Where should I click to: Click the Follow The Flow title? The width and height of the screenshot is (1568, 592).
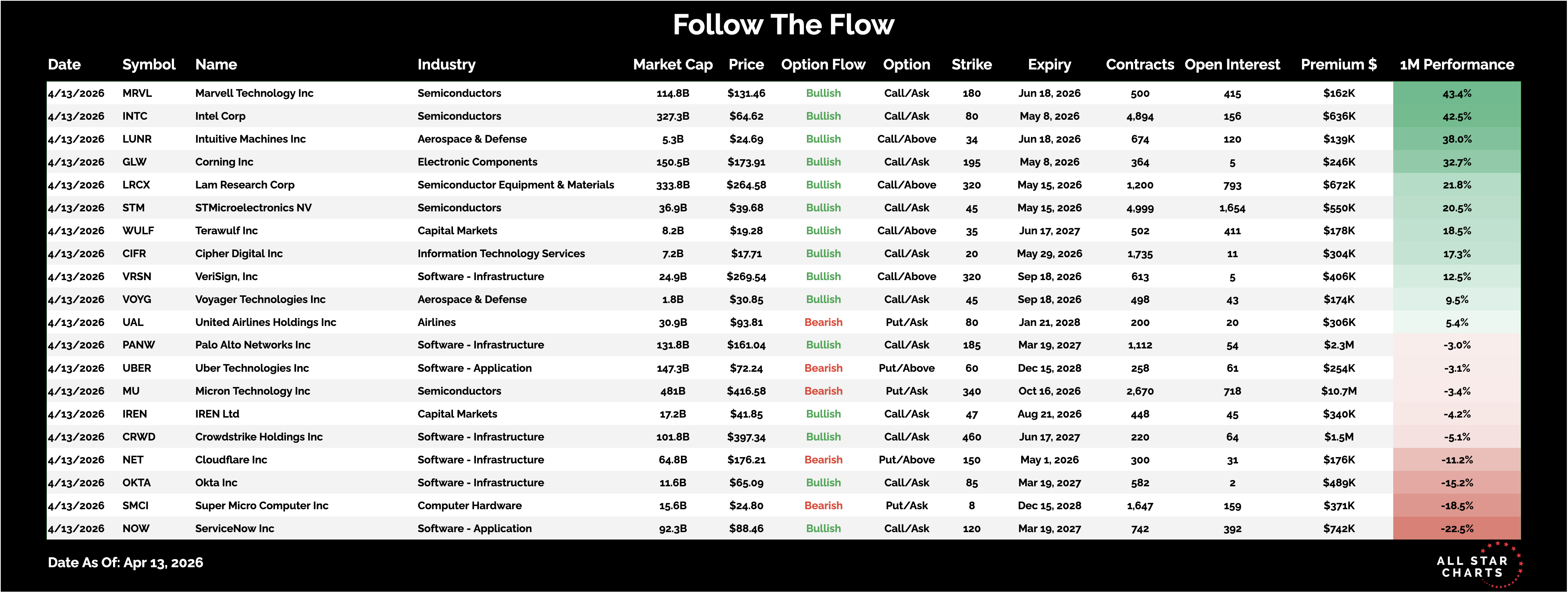coord(783,25)
